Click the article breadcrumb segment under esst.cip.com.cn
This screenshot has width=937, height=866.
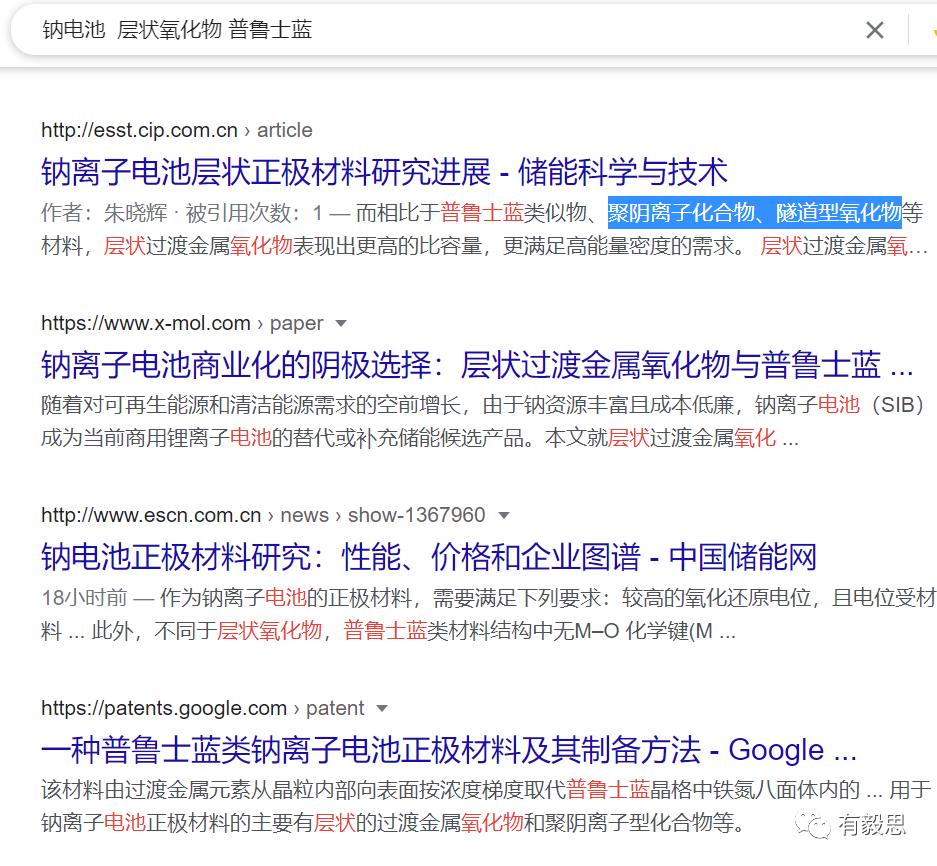coord(286,130)
